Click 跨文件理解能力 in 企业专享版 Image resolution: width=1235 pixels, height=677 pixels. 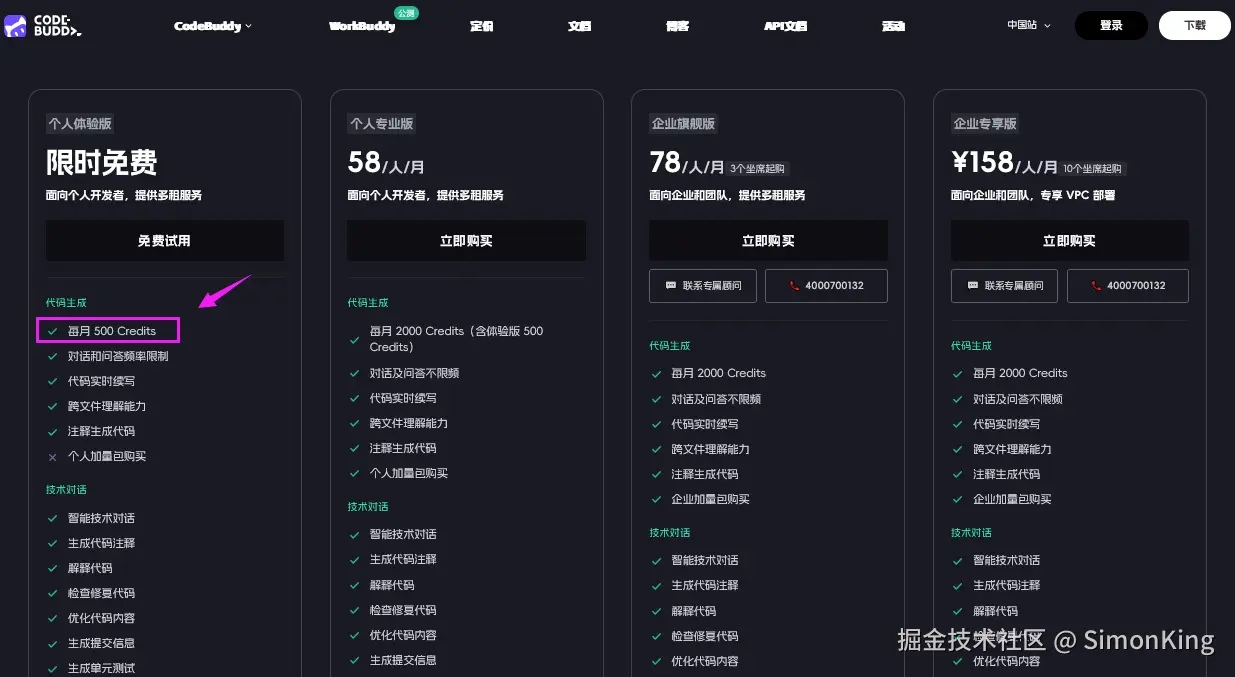(1012, 449)
